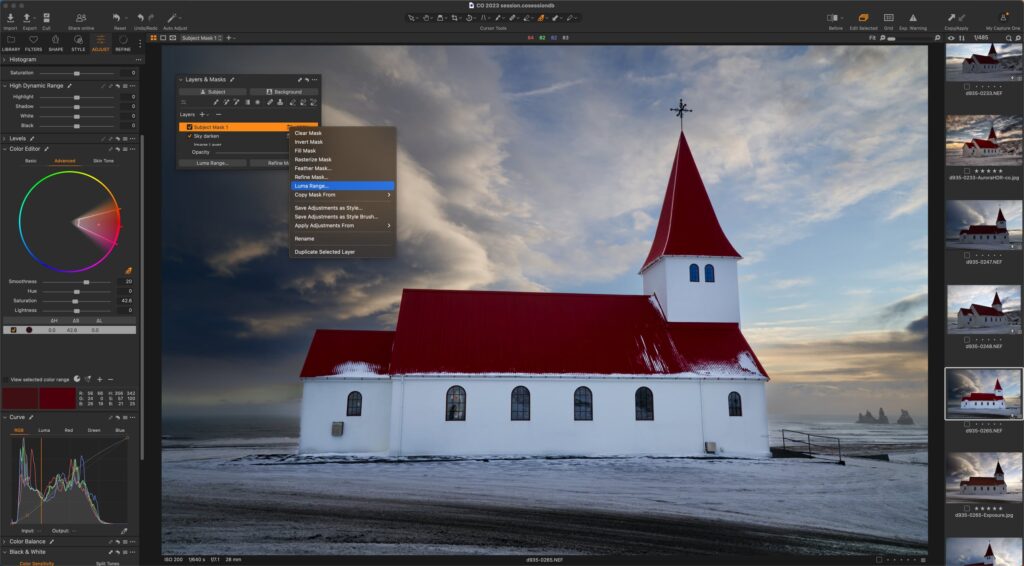
Task: Click the Import icon in the toolbar
Action: [10, 18]
